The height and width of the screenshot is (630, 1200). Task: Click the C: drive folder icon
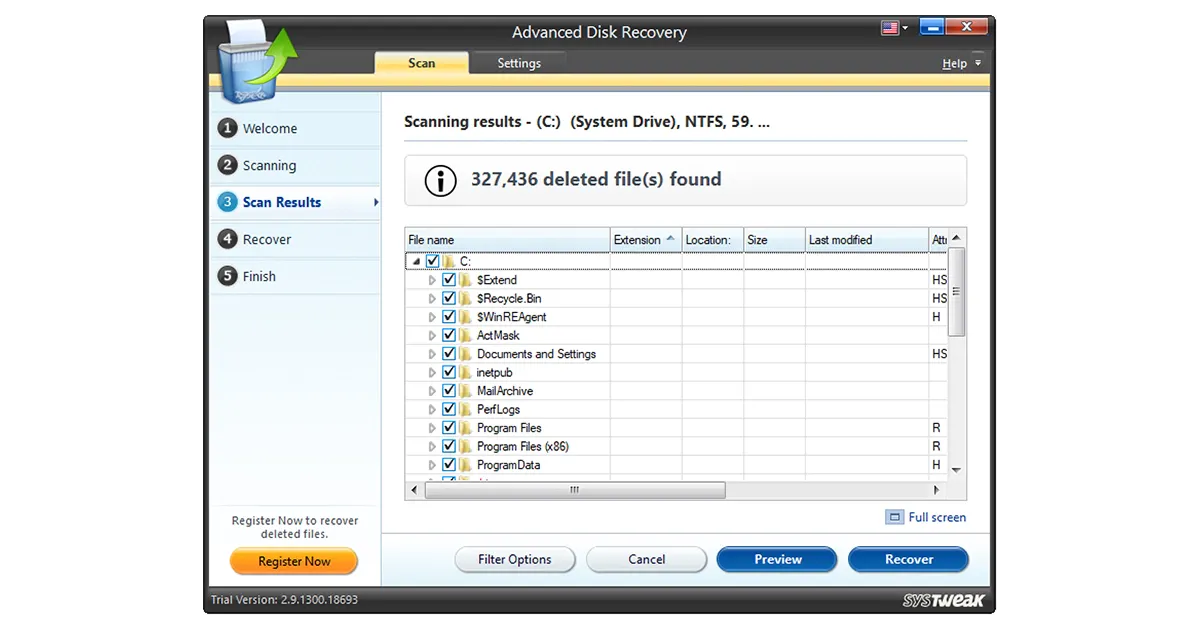(x=449, y=261)
